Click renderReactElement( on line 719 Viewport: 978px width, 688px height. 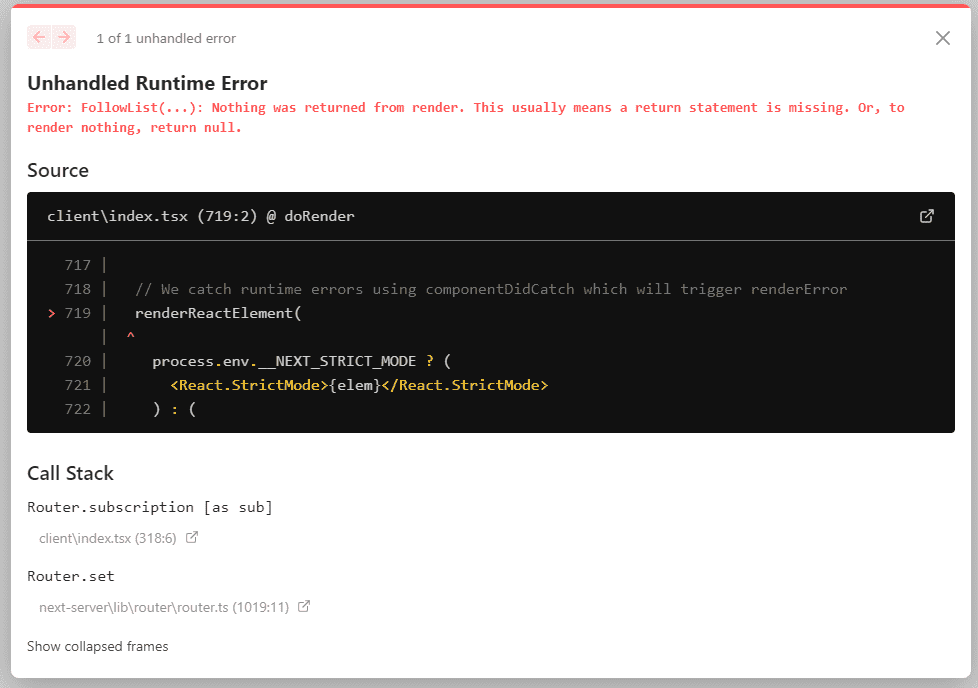(218, 313)
